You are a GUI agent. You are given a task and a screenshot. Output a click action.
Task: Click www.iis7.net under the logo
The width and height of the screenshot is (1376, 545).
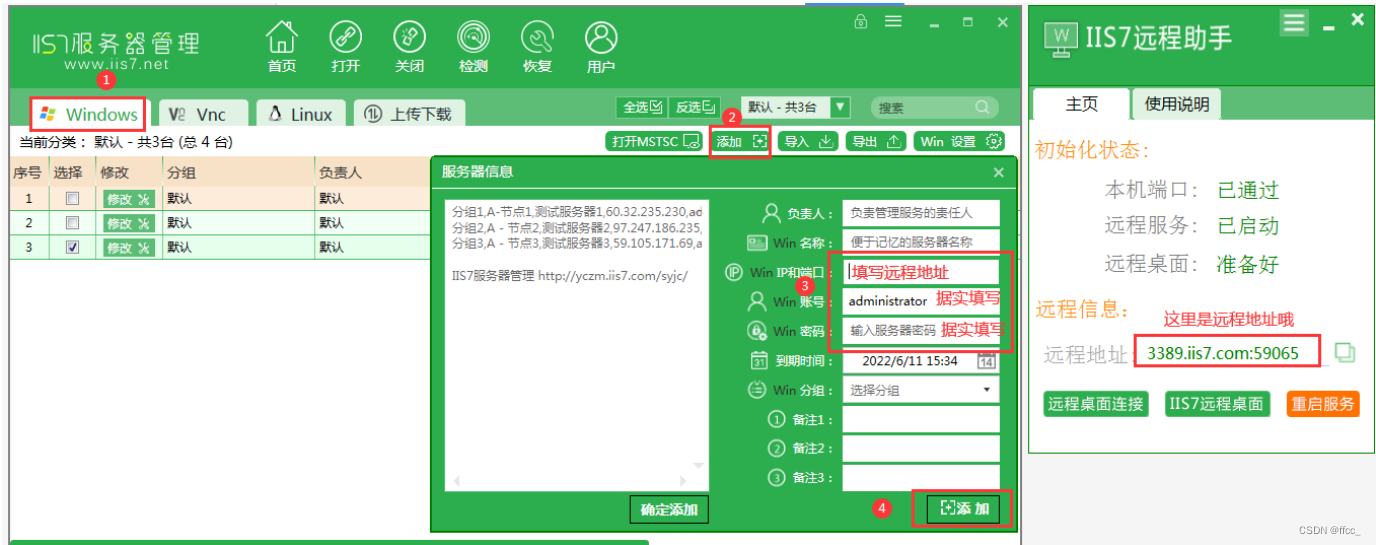coord(116,64)
